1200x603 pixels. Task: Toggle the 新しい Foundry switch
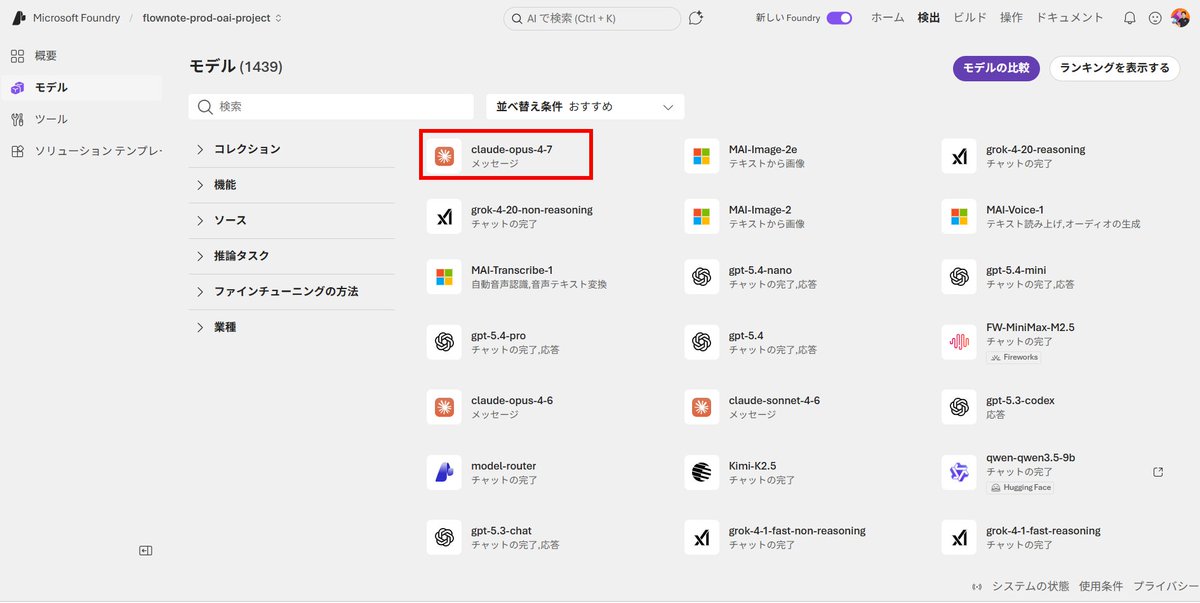point(839,18)
